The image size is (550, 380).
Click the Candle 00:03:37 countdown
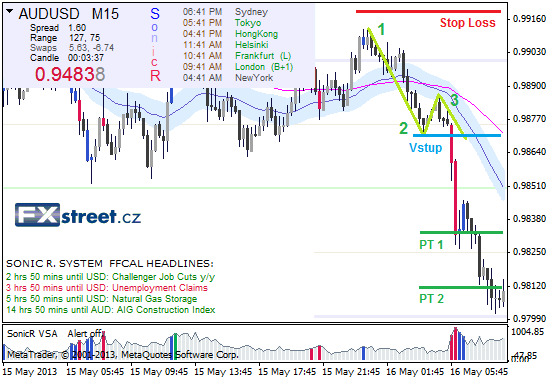tap(67, 58)
